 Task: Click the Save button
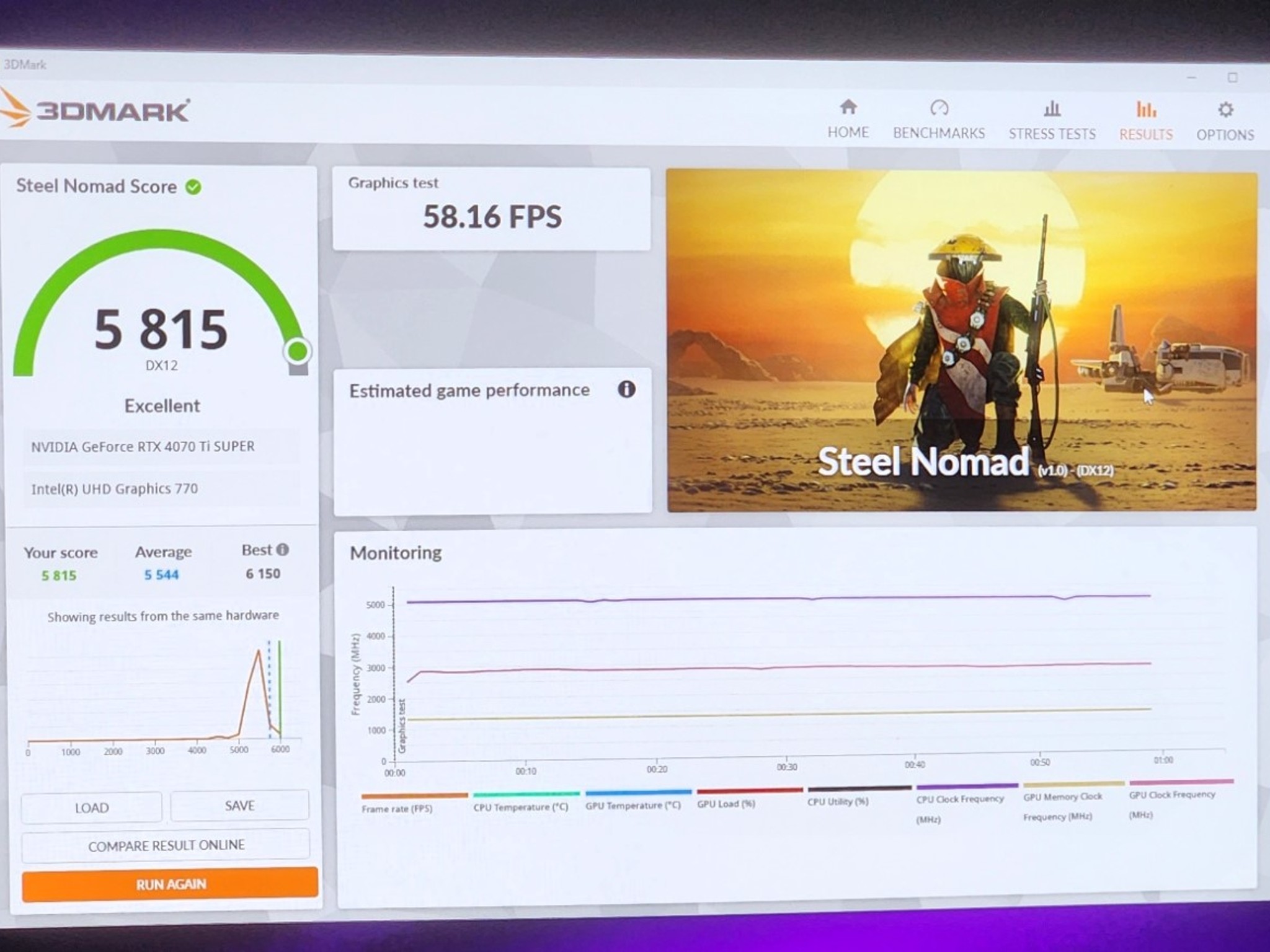239,805
